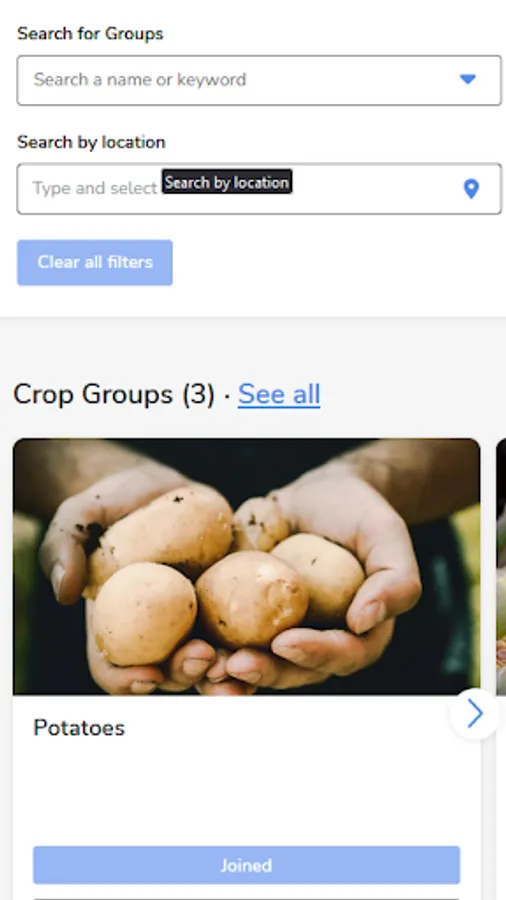Select the Potatoes group title
The image size is (506, 900).
[x=79, y=728]
